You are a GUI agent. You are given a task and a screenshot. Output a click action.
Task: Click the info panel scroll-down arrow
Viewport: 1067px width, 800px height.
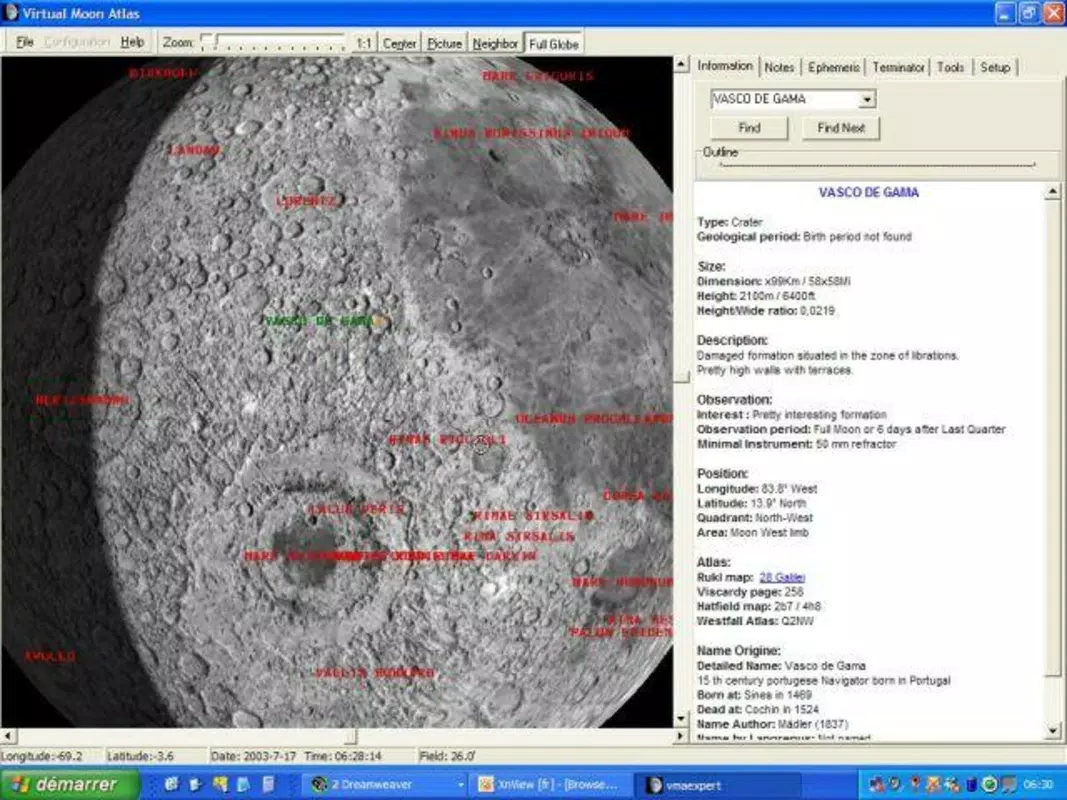coord(1053,731)
